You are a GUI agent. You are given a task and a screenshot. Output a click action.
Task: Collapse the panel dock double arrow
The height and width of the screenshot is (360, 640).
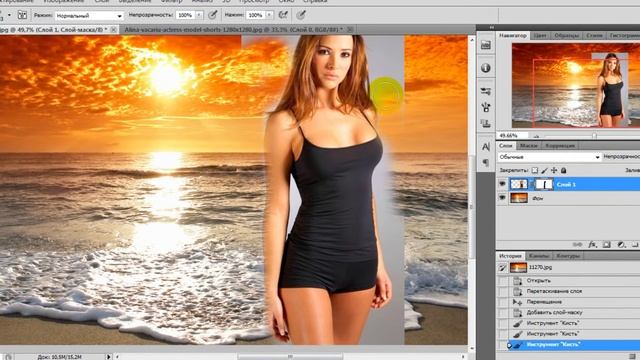[491, 27]
